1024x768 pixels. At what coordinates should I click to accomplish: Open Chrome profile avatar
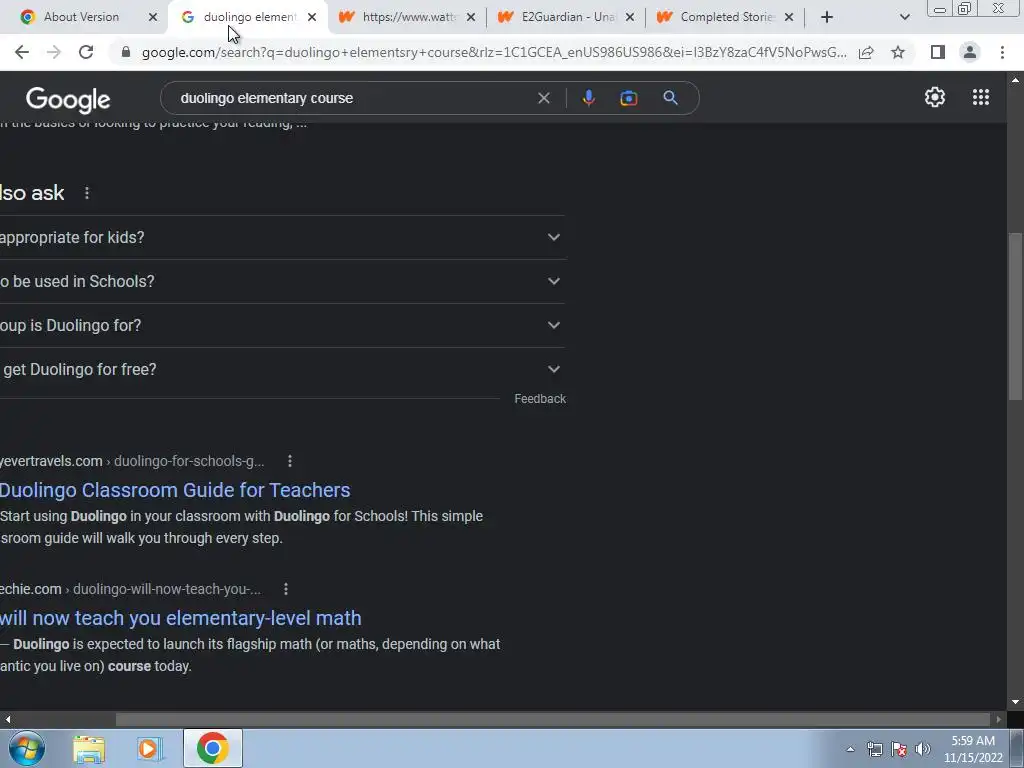[970, 52]
